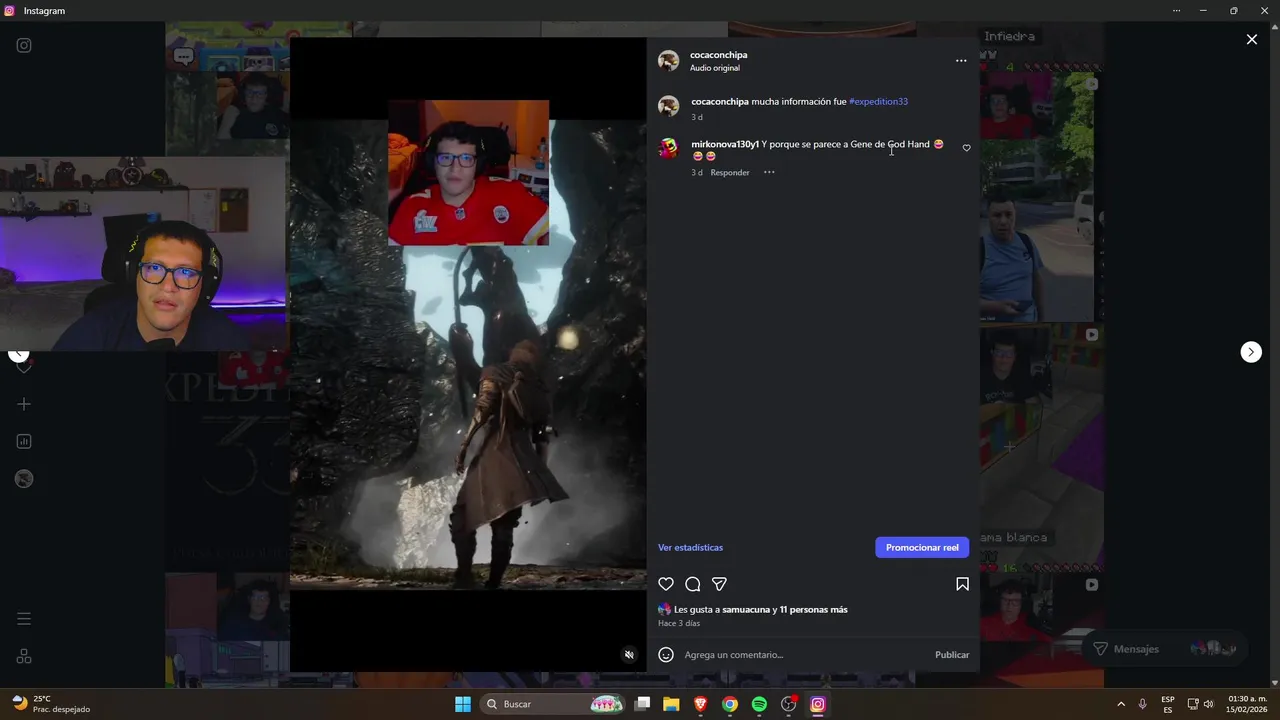Viewport: 1280px width, 720px height.
Task: Open the Dashboard stats icon in the sidebar
Action: (24, 441)
